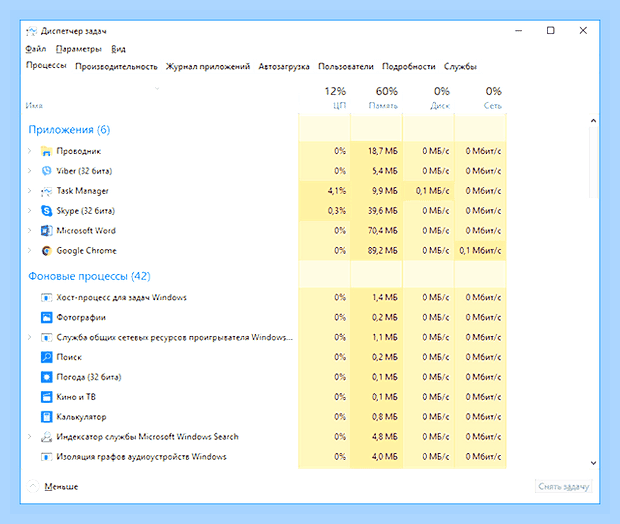Expand the Microsoft Word process group
The height and width of the screenshot is (524, 620).
tap(29, 230)
